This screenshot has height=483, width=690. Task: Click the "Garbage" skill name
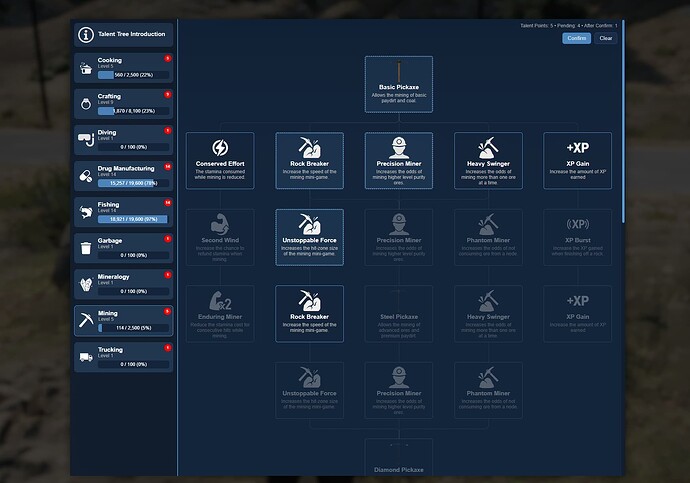(x=110, y=241)
